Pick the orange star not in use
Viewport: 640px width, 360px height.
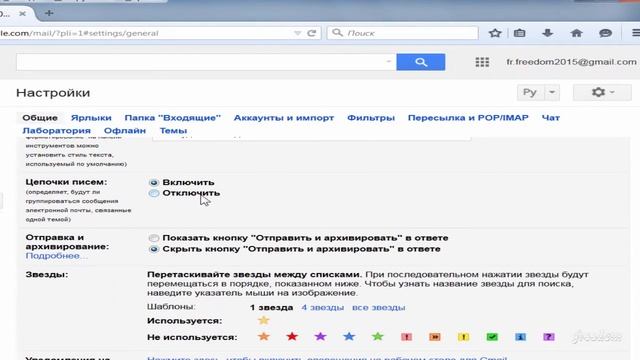pyautogui.click(x=264, y=337)
